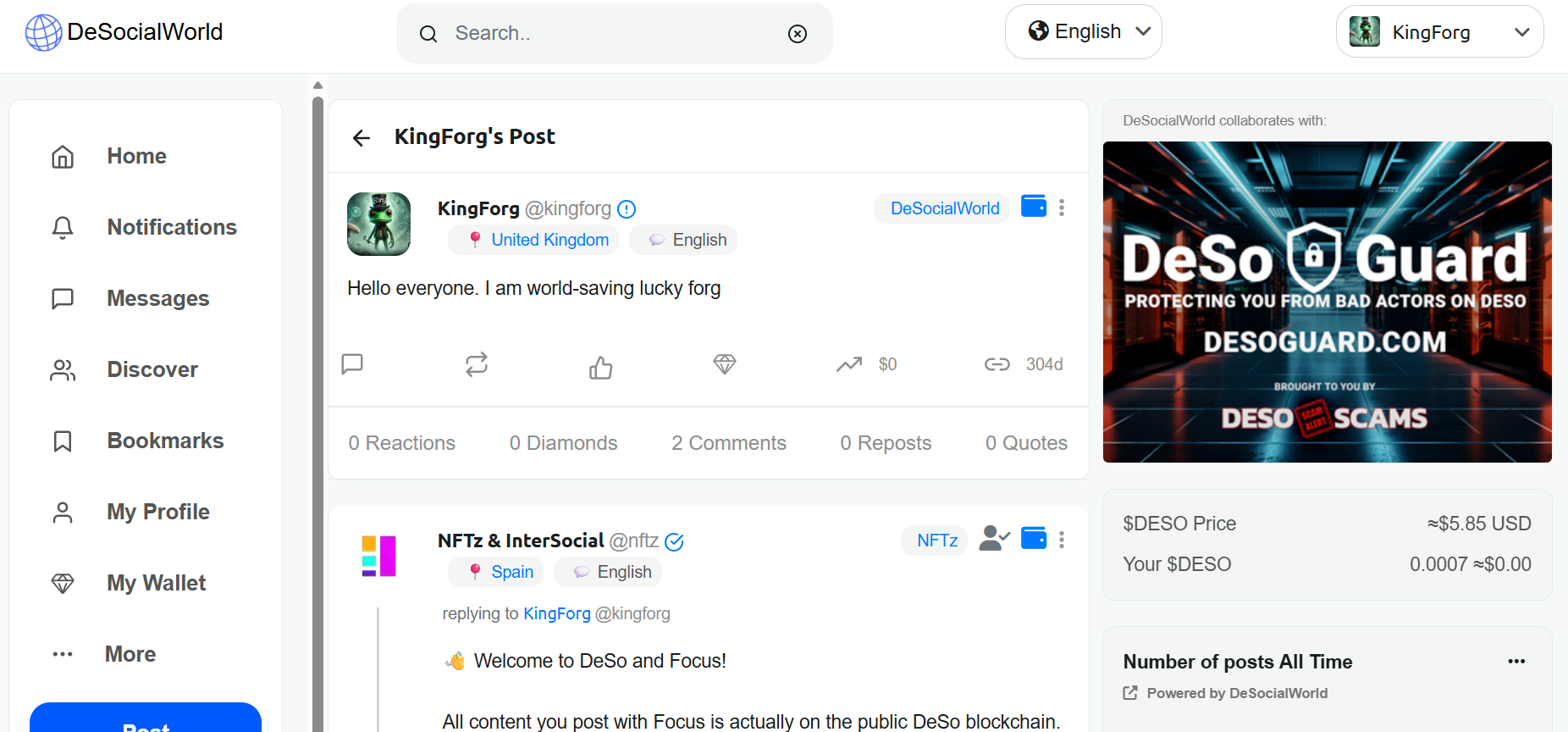Screen dimensions: 1568x732
Task: Click English tag on the NFTz reply
Action: [x=608, y=572]
